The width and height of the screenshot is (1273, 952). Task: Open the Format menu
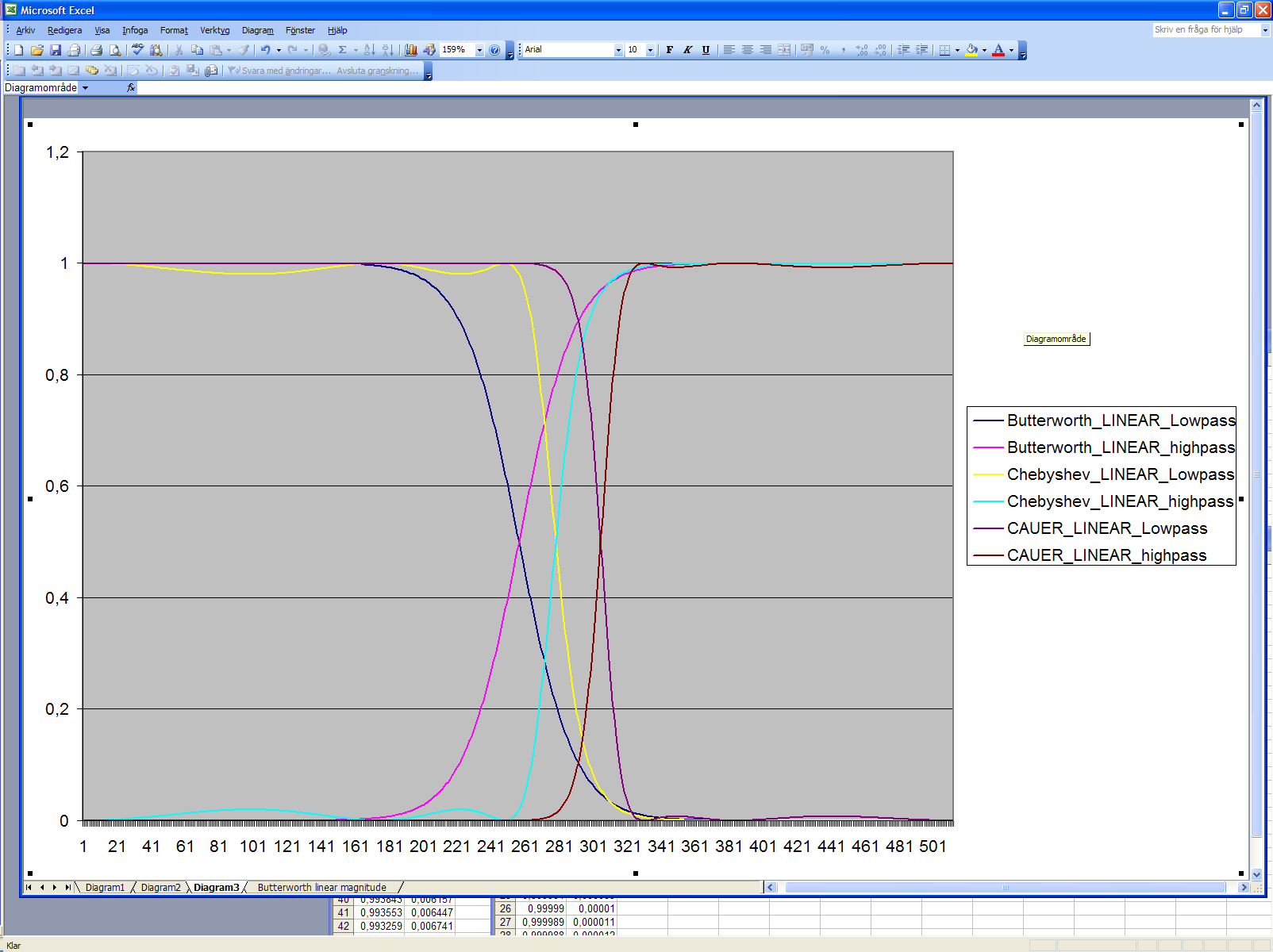tap(174, 30)
